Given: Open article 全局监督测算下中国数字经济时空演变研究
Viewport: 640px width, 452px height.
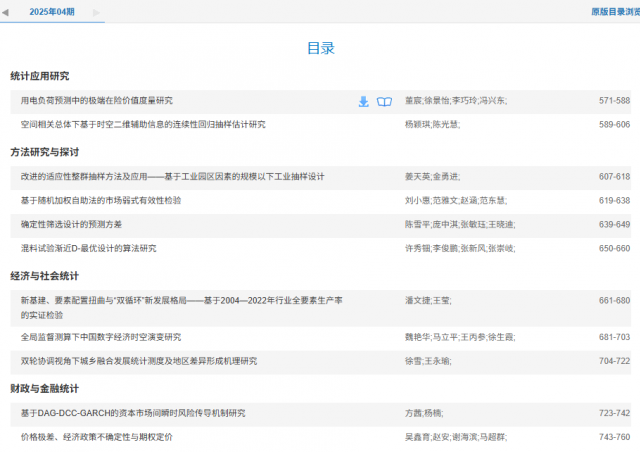Looking at the screenshot, I should click(x=101, y=337).
